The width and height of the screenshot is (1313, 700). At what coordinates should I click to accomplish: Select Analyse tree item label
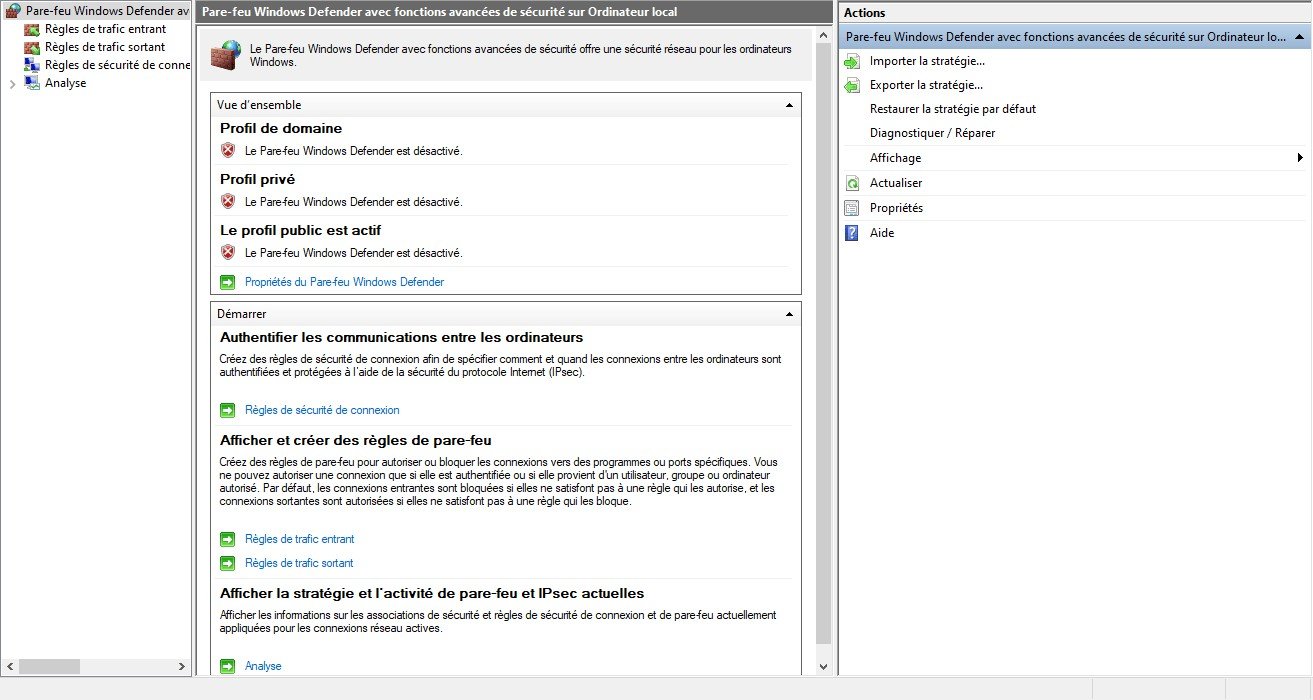click(x=66, y=83)
